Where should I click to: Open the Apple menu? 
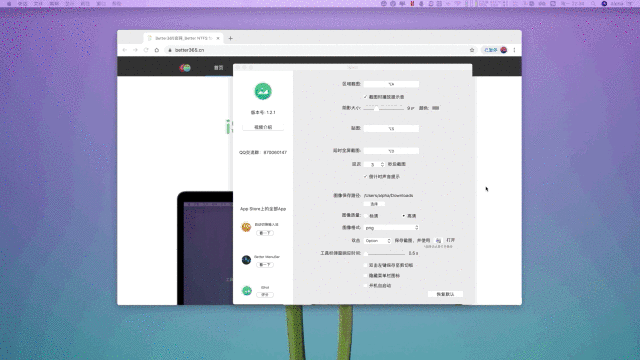(x=9, y=4)
